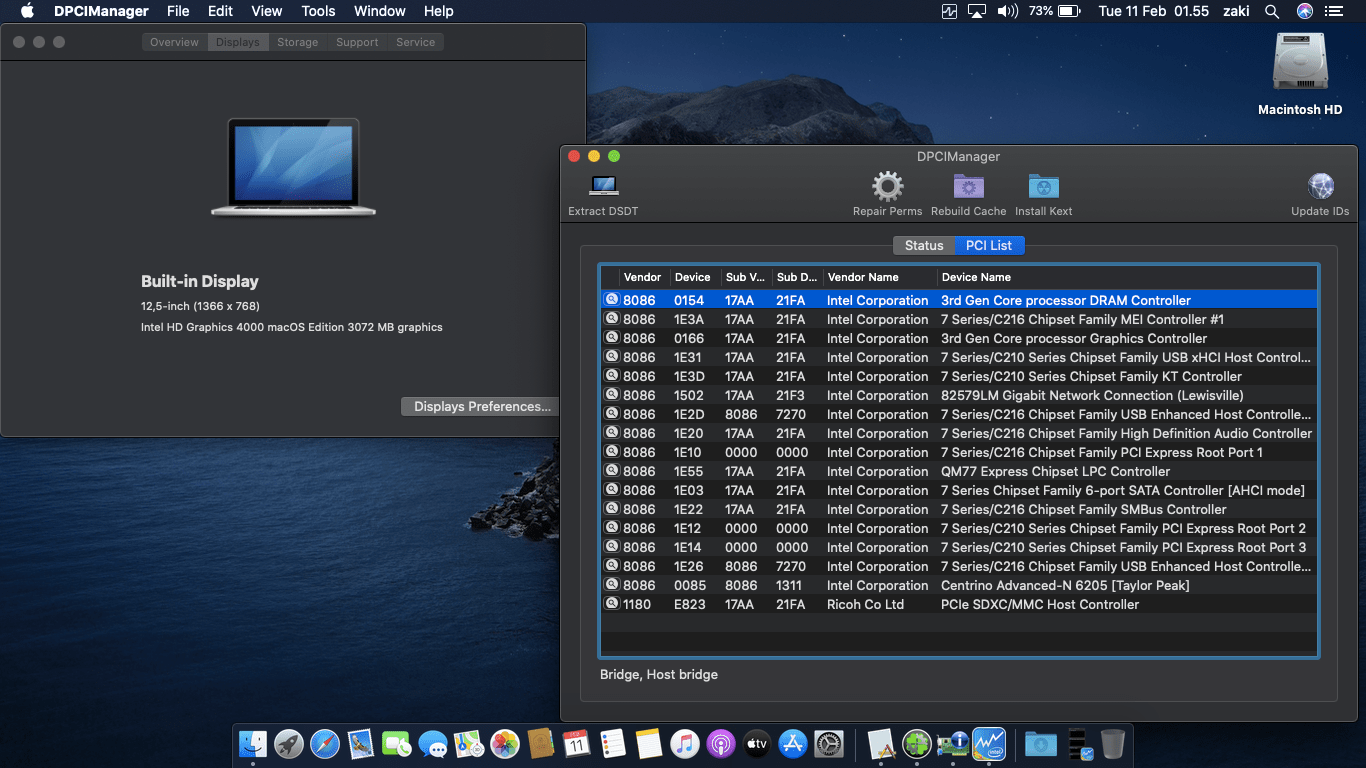
Task: Sort the PCI list by the Vendor column
Action: (645, 277)
